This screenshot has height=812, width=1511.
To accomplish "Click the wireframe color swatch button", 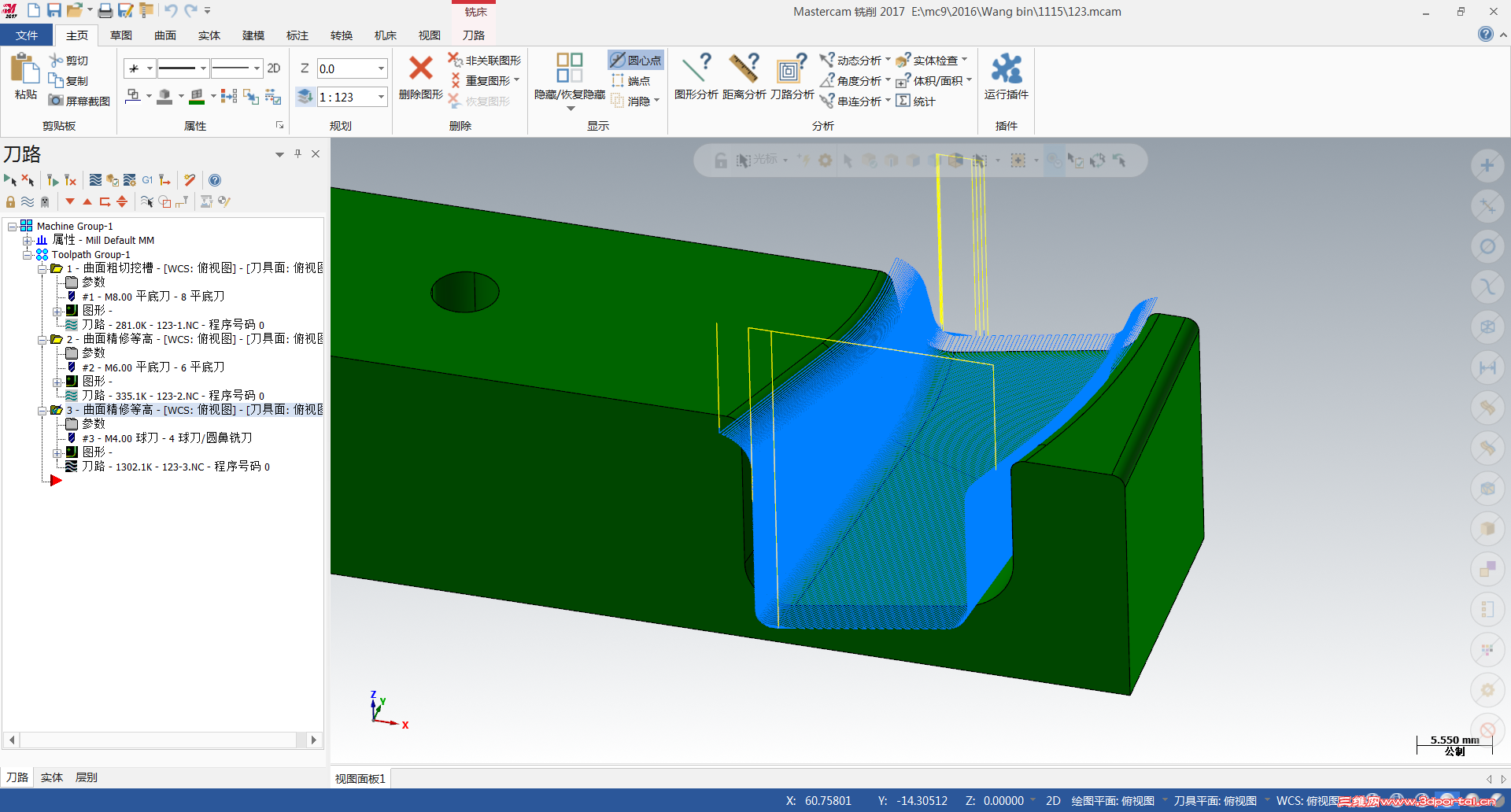I will [x=133, y=96].
